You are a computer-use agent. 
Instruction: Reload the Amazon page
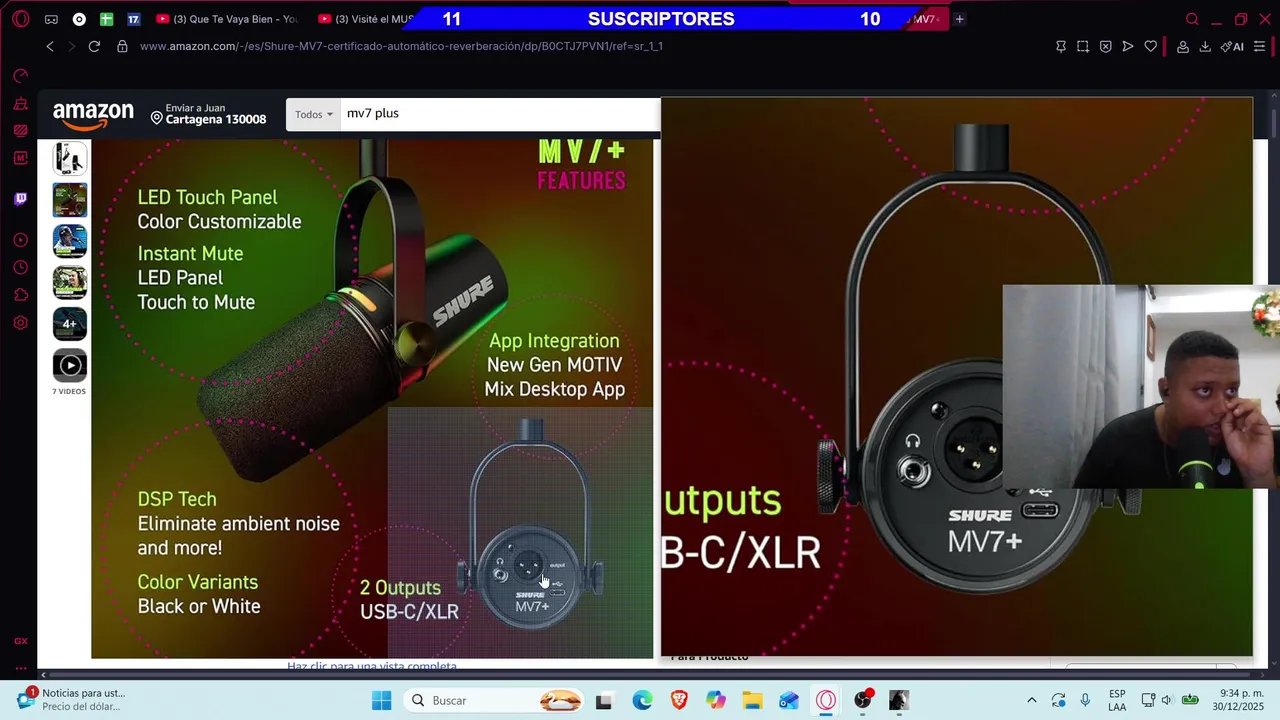[94, 46]
